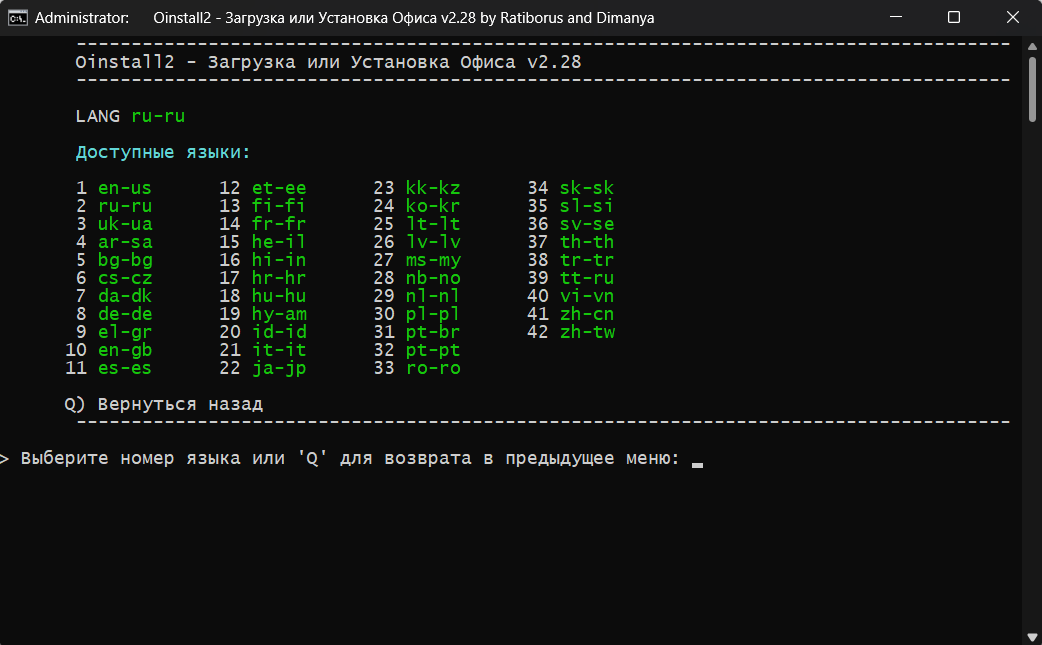Select the en-us language entry
1042x645 pixels.
(x=124, y=188)
